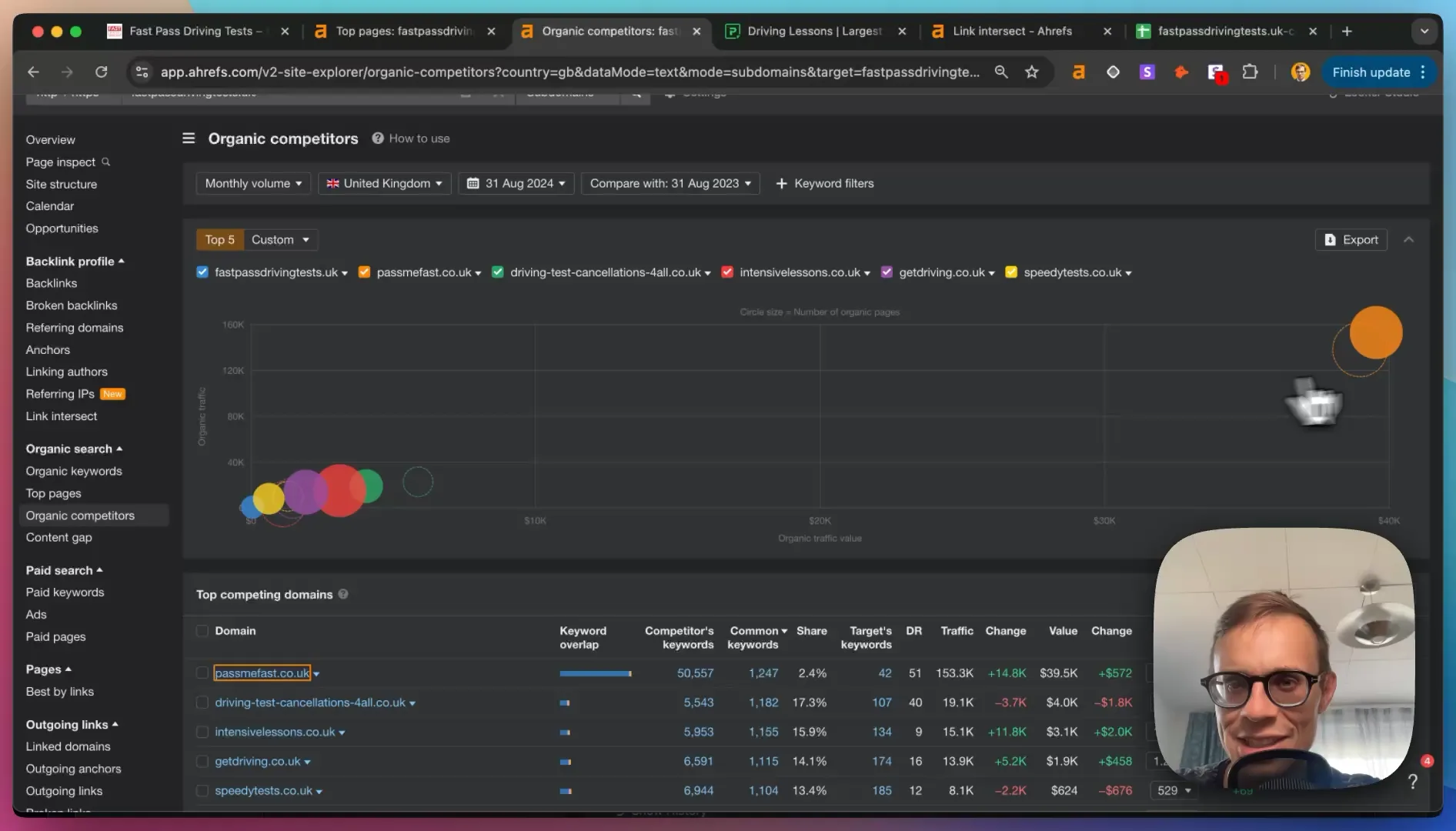This screenshot has height=831, width=1456.
Task: Open the United Kingdom country dropdown
Action: (x=384, y=183)
